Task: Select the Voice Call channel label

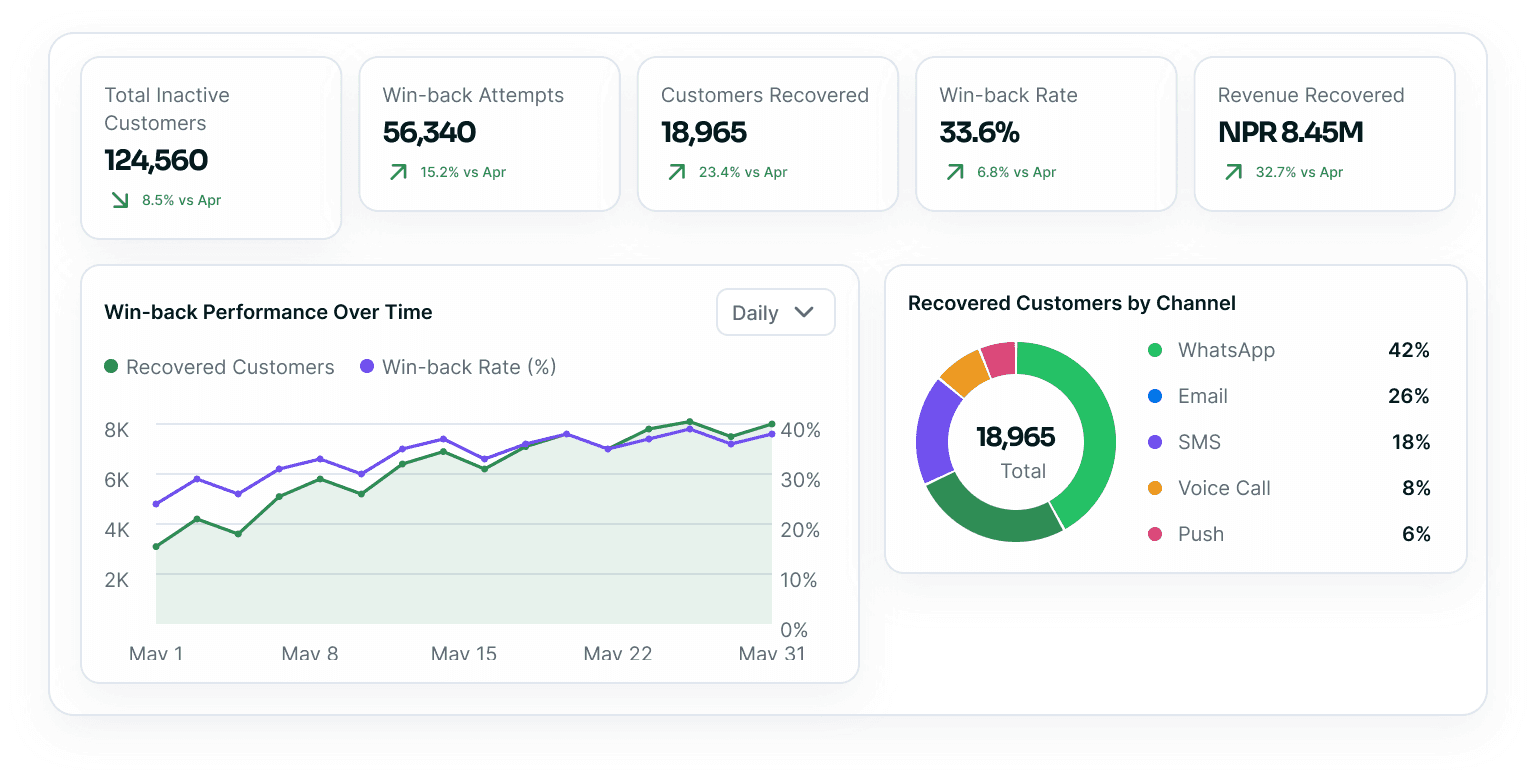Action: tap(1224, 488)
